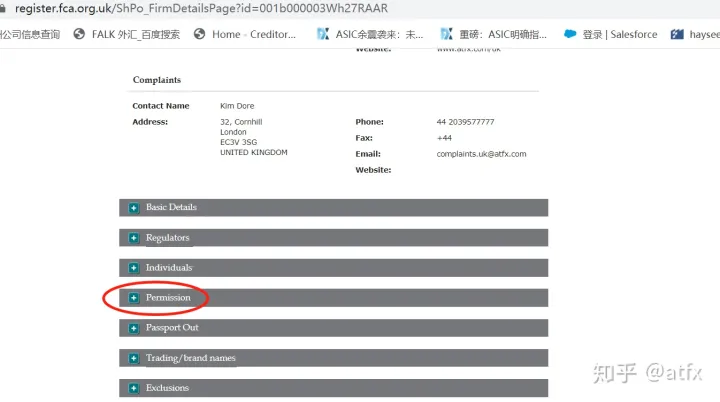Click the Salesforce cloud bookmark icon

[x=570, y=34]
